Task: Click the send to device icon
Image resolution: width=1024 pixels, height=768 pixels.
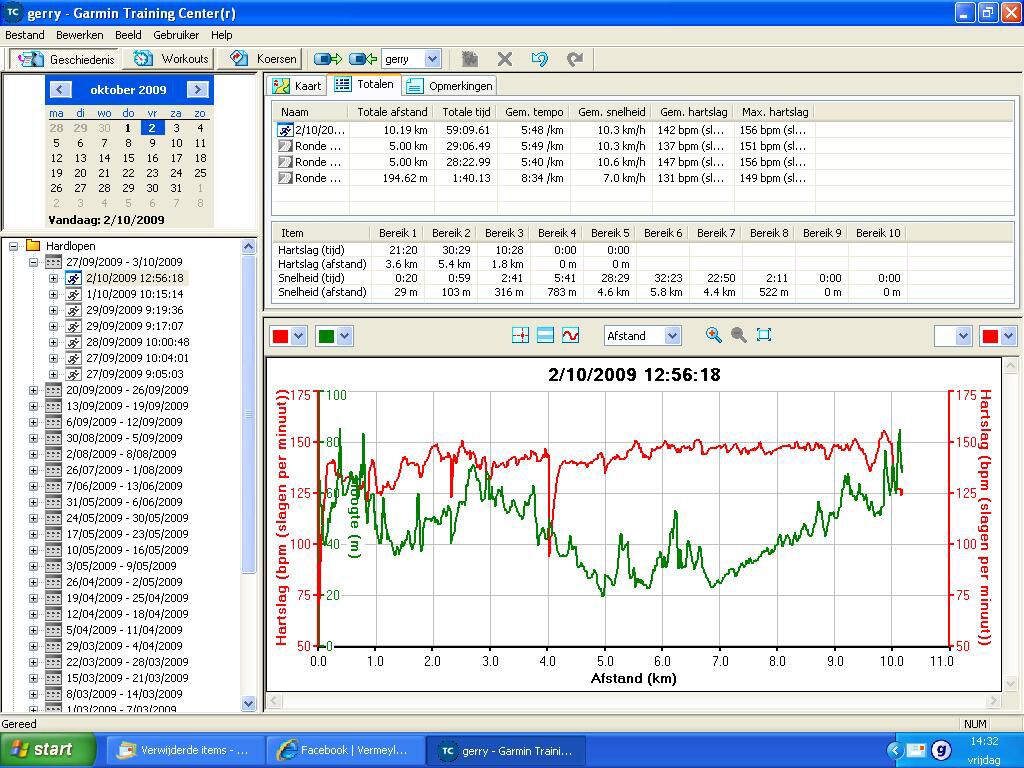Action: [x=327, y=59]
